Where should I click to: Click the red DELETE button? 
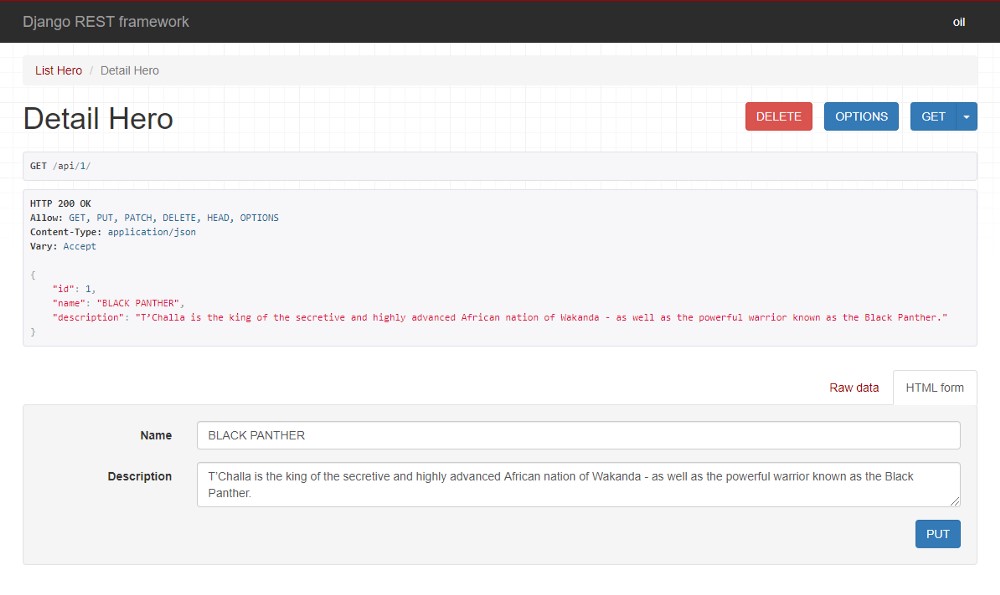click(x=779, y=117)
